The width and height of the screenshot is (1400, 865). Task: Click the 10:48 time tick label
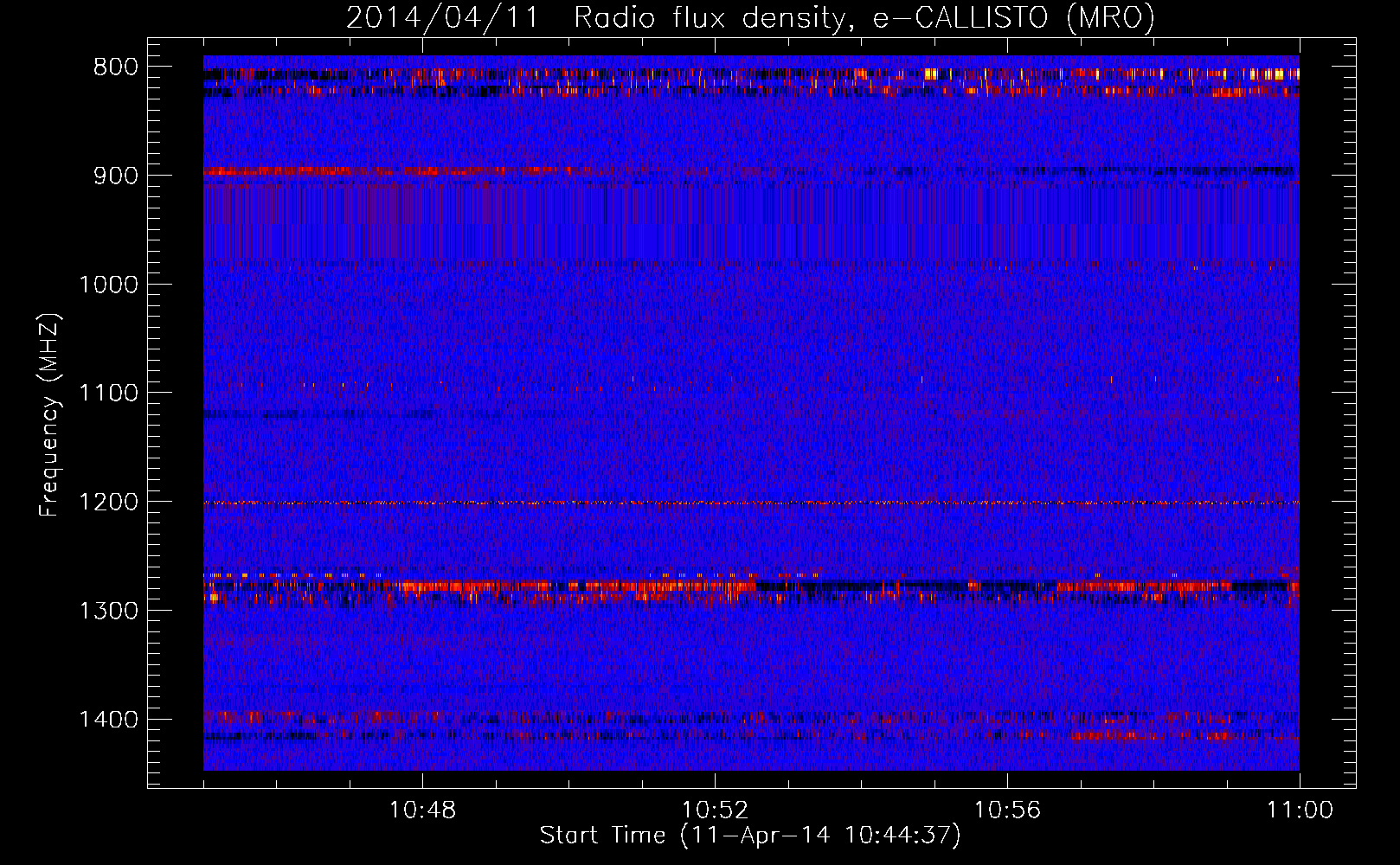tap(422, 811)
